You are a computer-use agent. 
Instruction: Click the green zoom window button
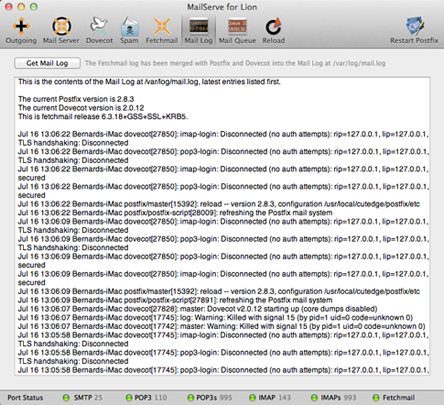(34, 6)
